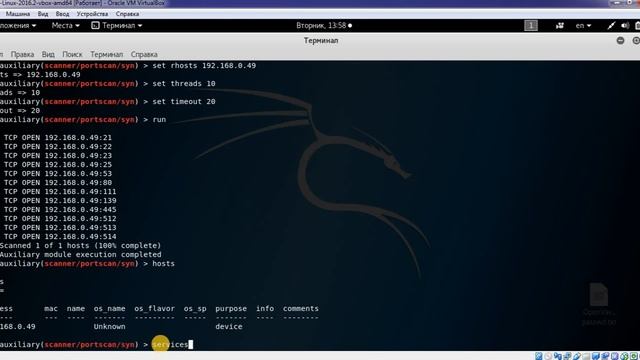This screenshot has height=360, width=640.
Task: Open the VirtualBox Справка menu
Action: [127, 14]
